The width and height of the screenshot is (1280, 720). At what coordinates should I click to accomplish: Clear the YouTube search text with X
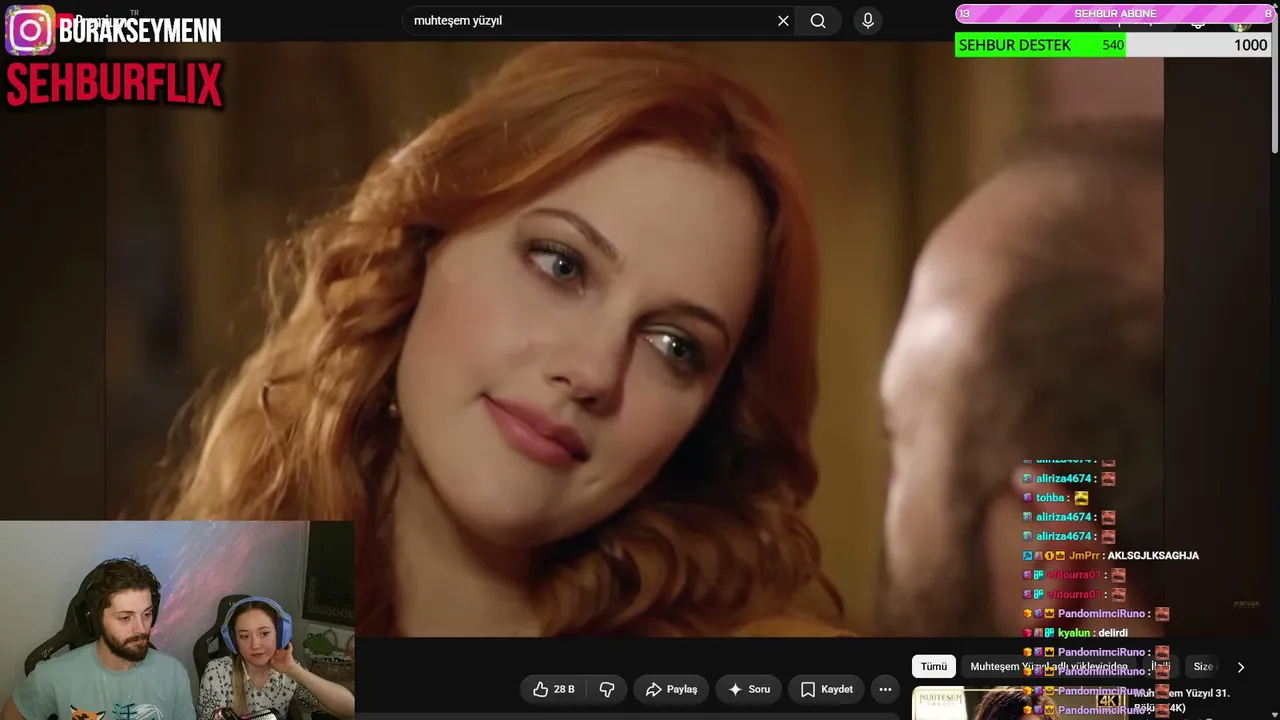[783, 21]
